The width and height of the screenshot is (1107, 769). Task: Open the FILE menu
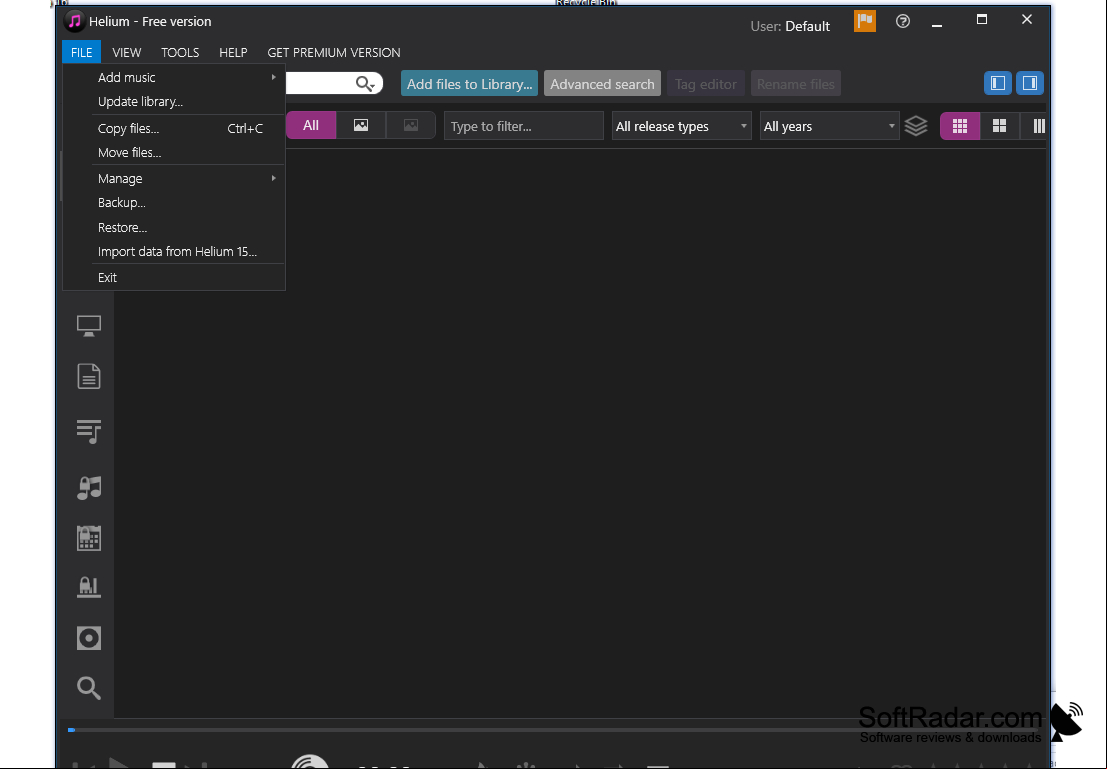point(81,52)
